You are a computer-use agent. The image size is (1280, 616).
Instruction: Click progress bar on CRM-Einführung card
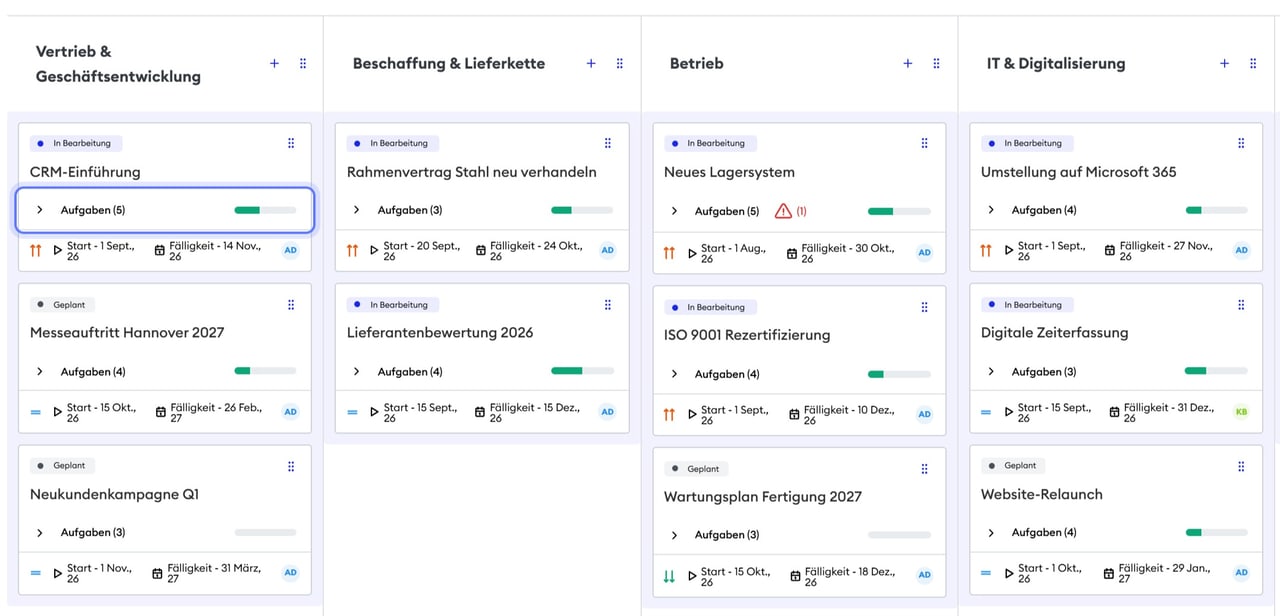[265, 210]
